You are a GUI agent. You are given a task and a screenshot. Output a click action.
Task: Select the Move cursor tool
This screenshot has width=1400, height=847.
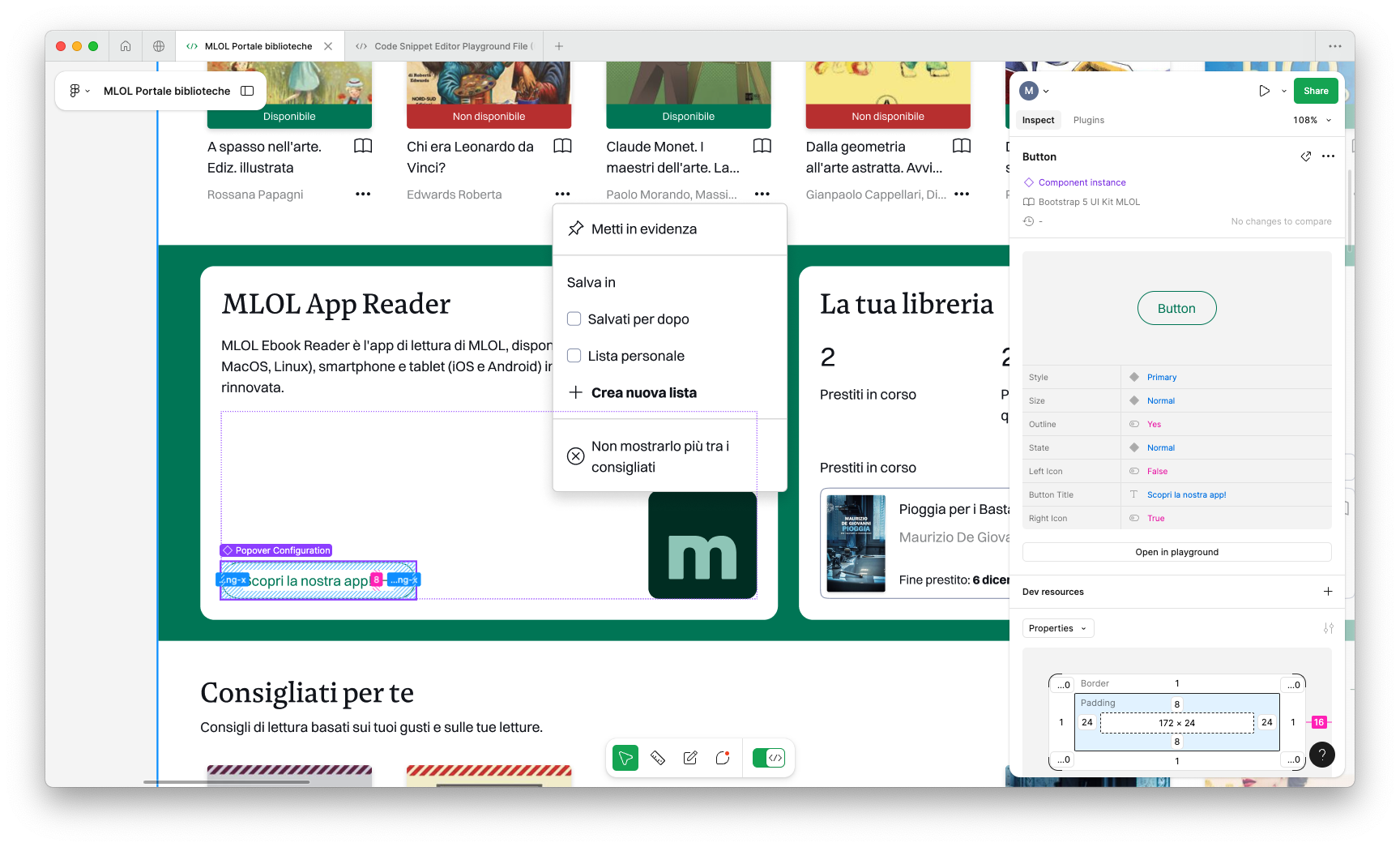coord(625,758)
